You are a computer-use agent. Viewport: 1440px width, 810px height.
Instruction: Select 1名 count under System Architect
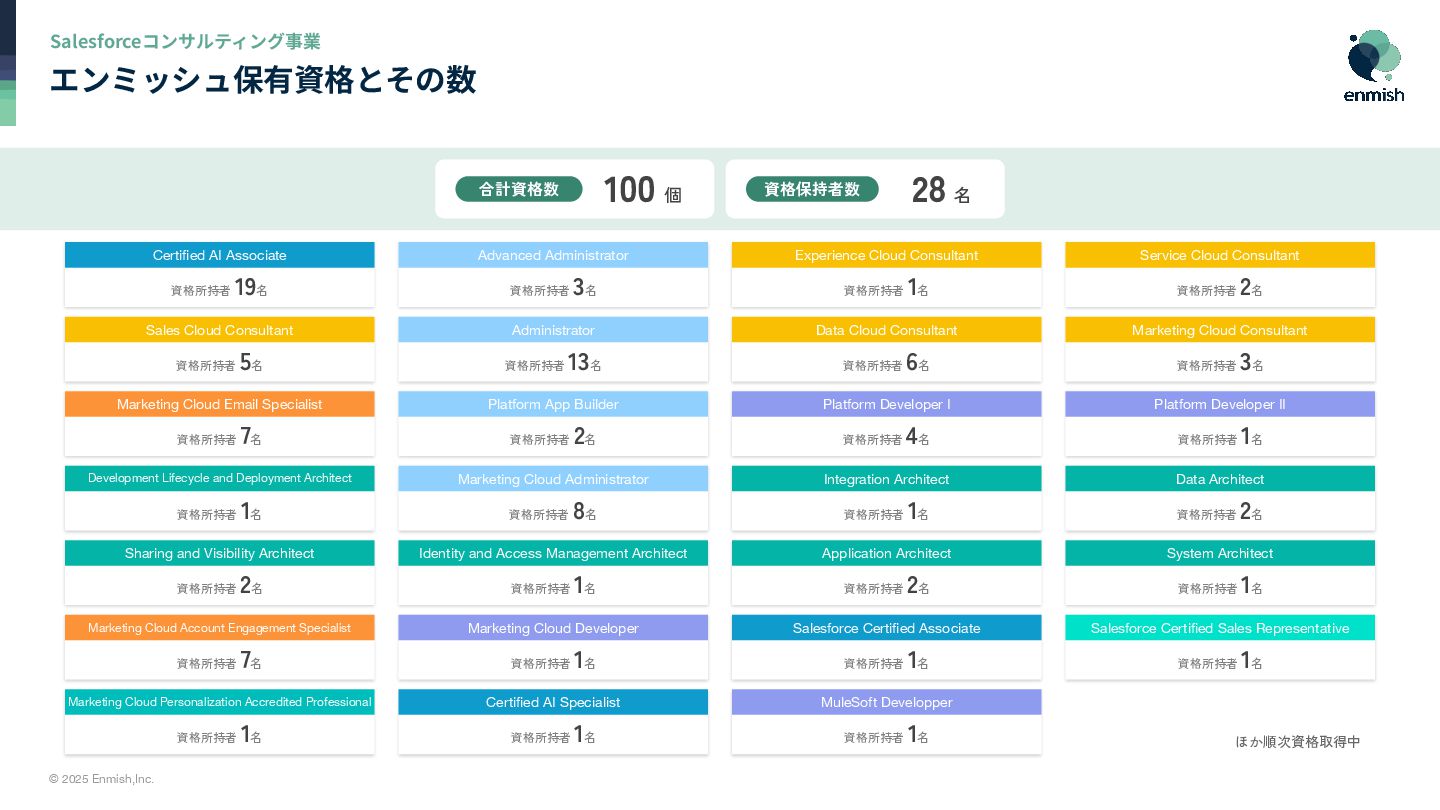click(x=1251, y=586)
